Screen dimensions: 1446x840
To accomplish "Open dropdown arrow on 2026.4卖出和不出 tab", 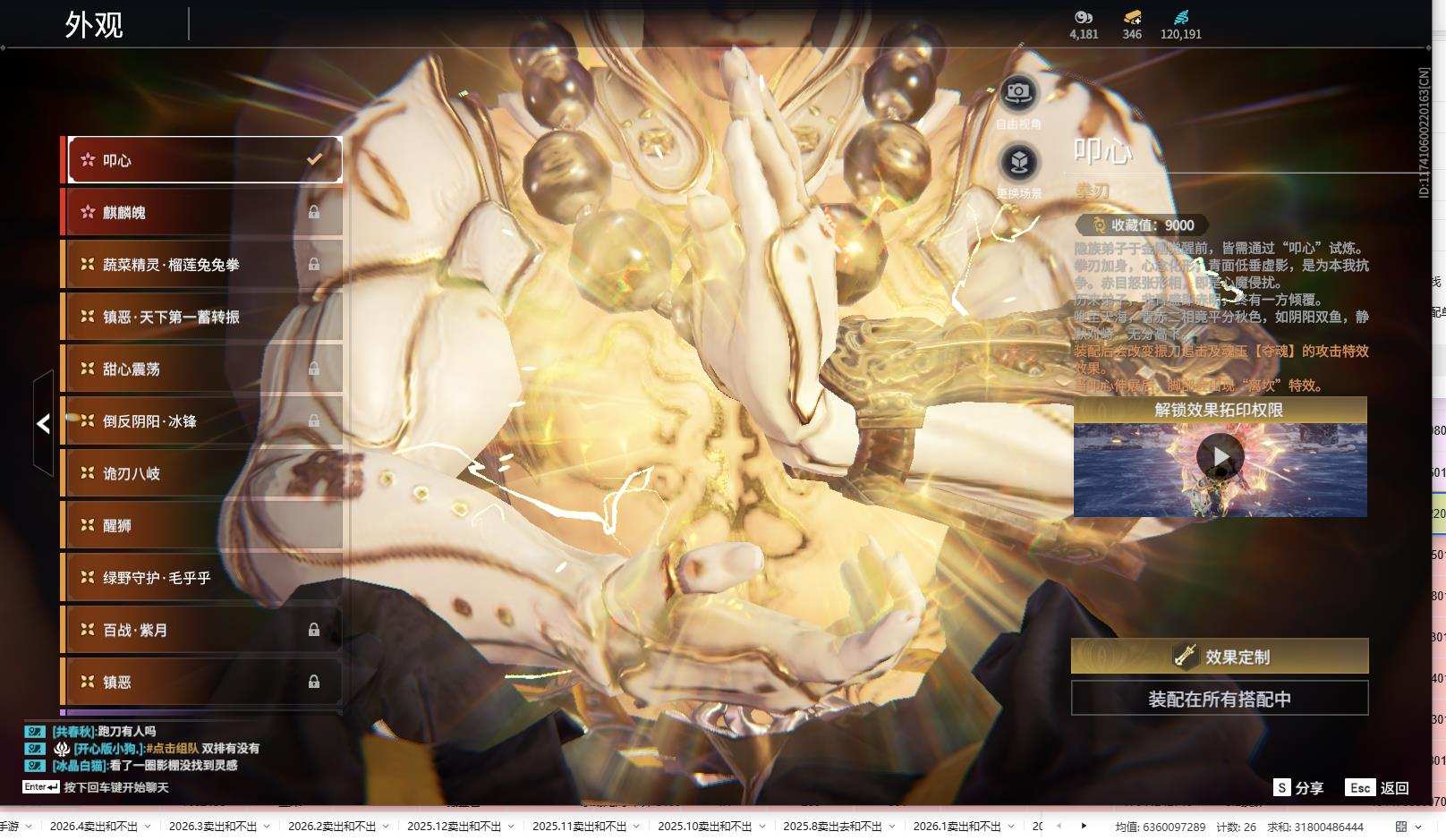I will [148, 827].
